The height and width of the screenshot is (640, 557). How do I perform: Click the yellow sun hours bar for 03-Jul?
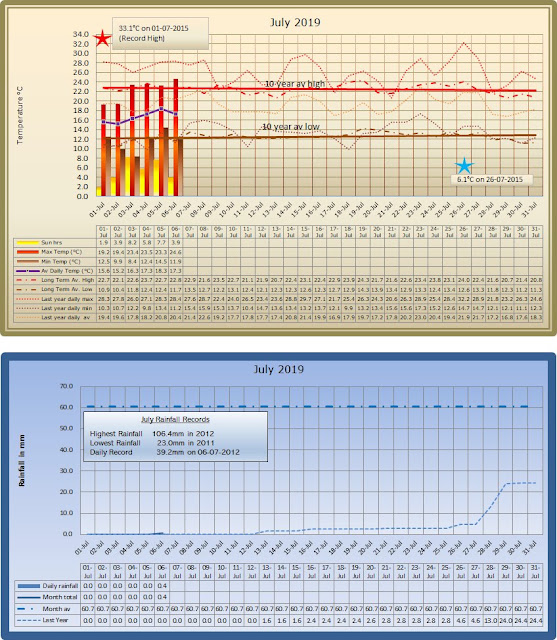127,177
